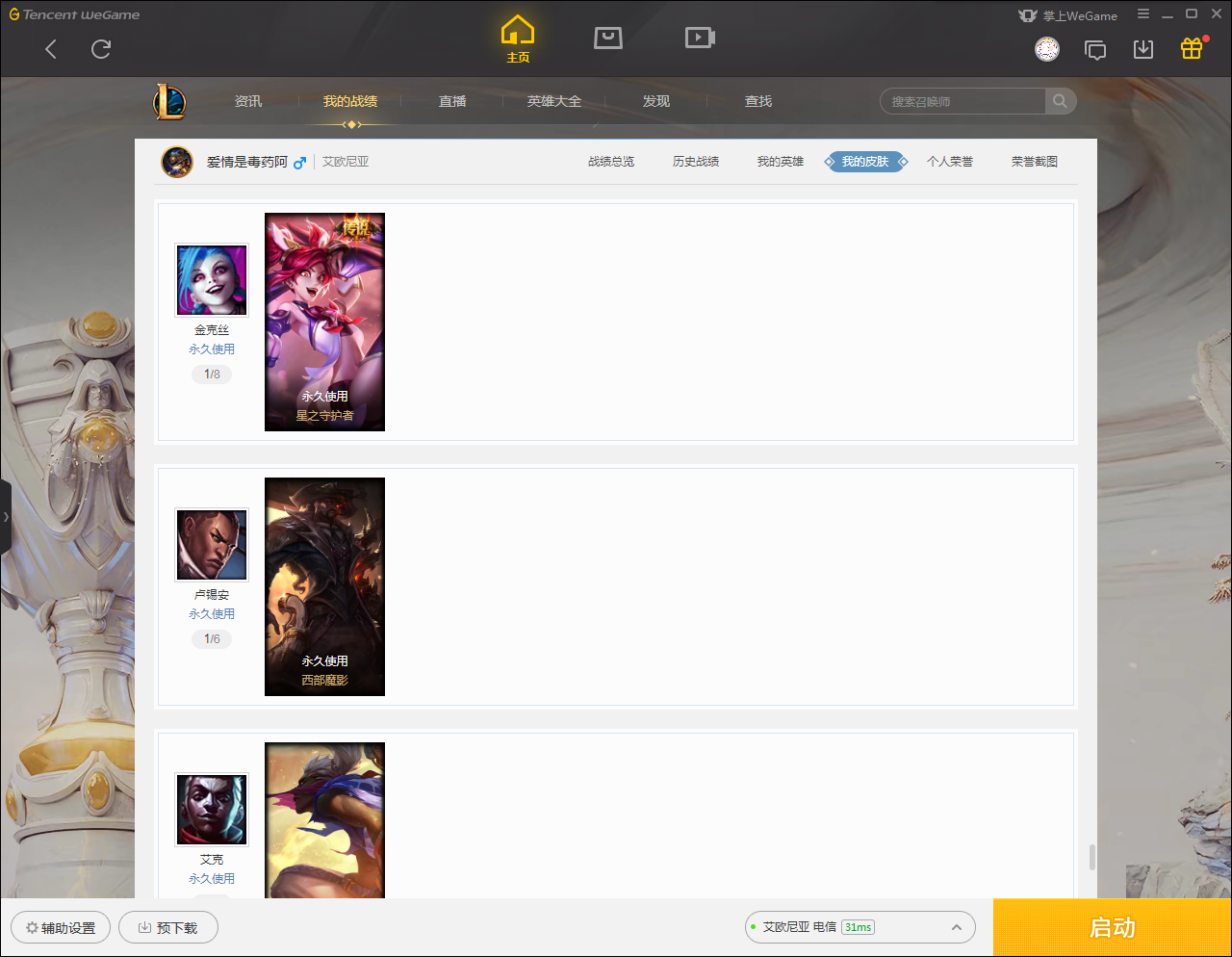Click the 艾欧尼亚 server label by name
The width and height of the screenshot is (1232, 957).
pyautogui.click(x=346, y=162)
